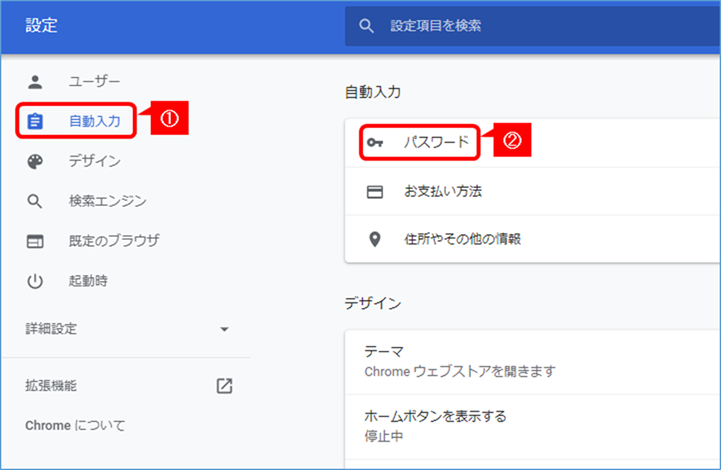721x470 pixels.
Task: Expand the 詳細設定 dropdown arrow
Action: tap(224, 329)
